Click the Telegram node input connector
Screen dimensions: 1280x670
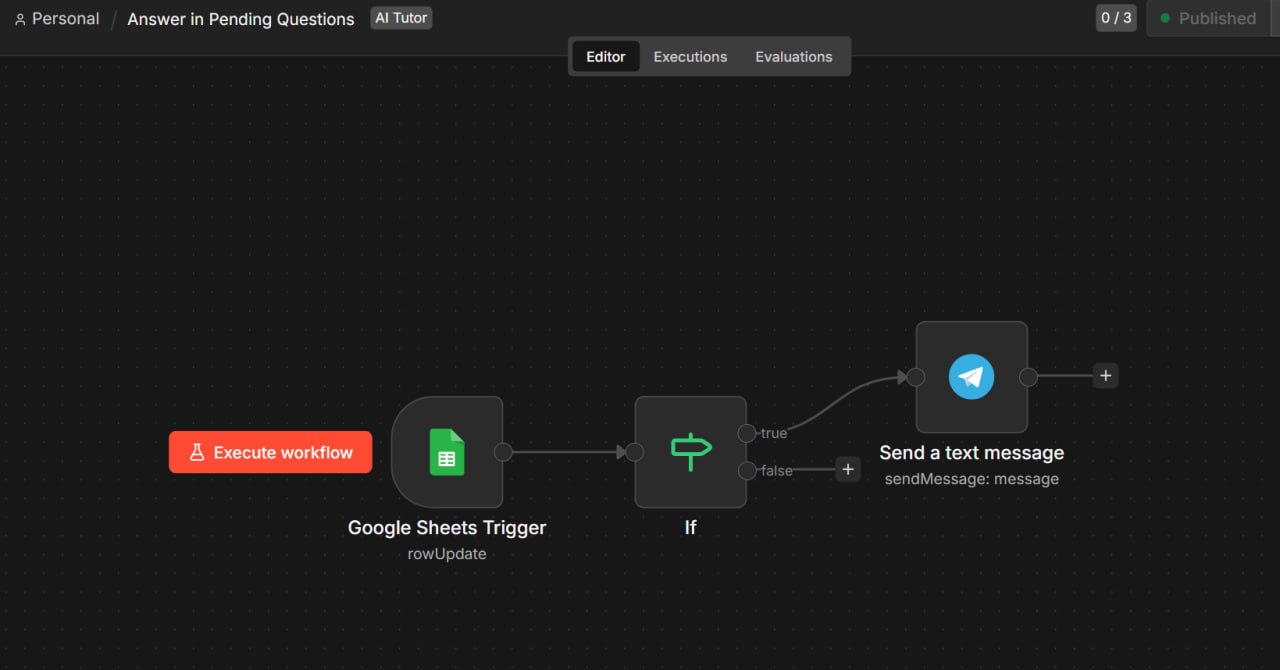point(915,377)
